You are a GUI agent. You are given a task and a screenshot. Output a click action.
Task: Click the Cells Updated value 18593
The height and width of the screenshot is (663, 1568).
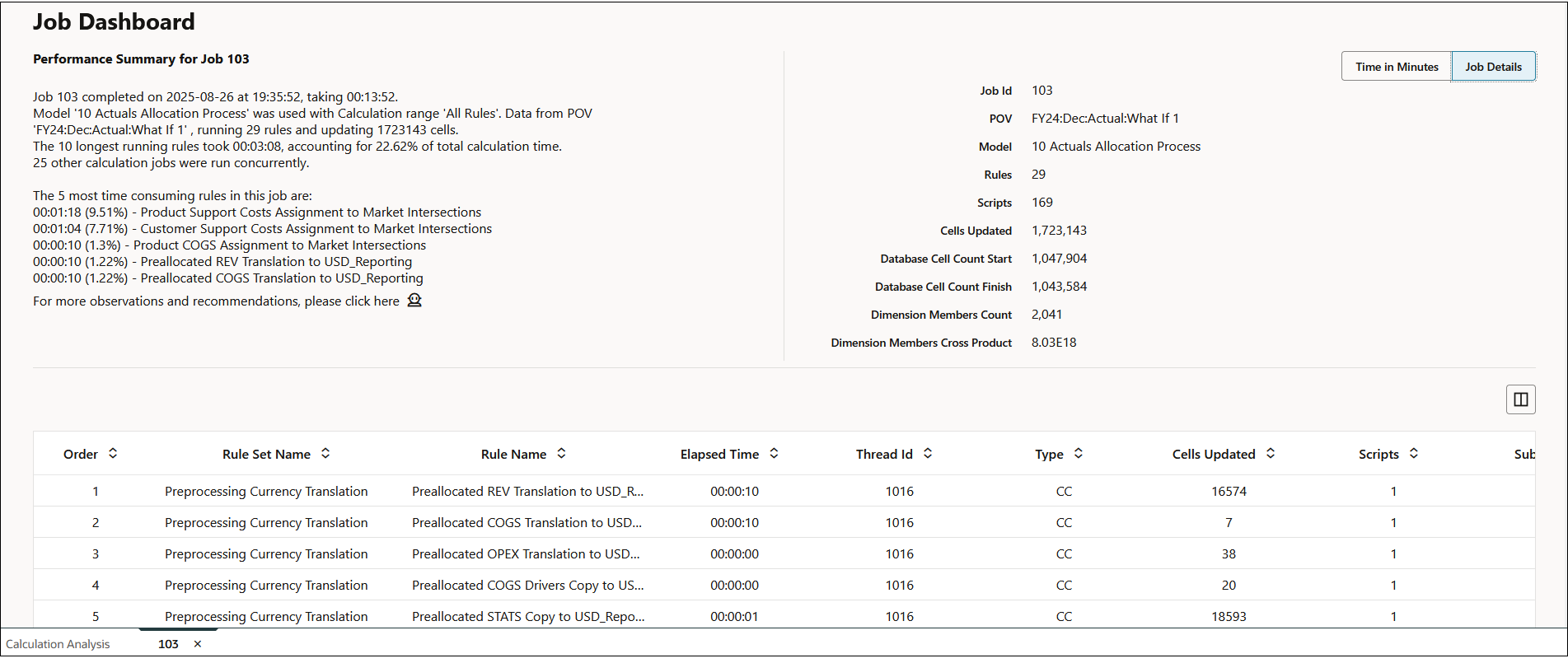[x=1229, y=617]
